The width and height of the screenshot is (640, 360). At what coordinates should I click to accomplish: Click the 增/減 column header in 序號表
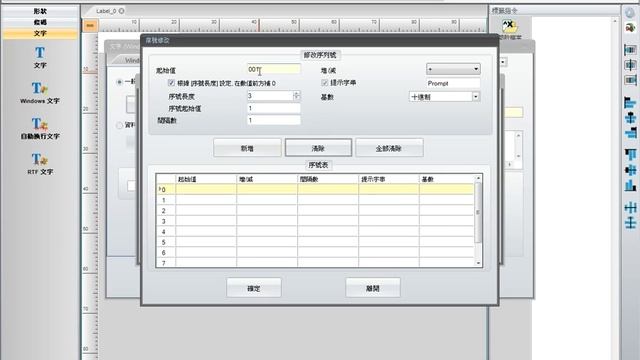click(267, 179)
